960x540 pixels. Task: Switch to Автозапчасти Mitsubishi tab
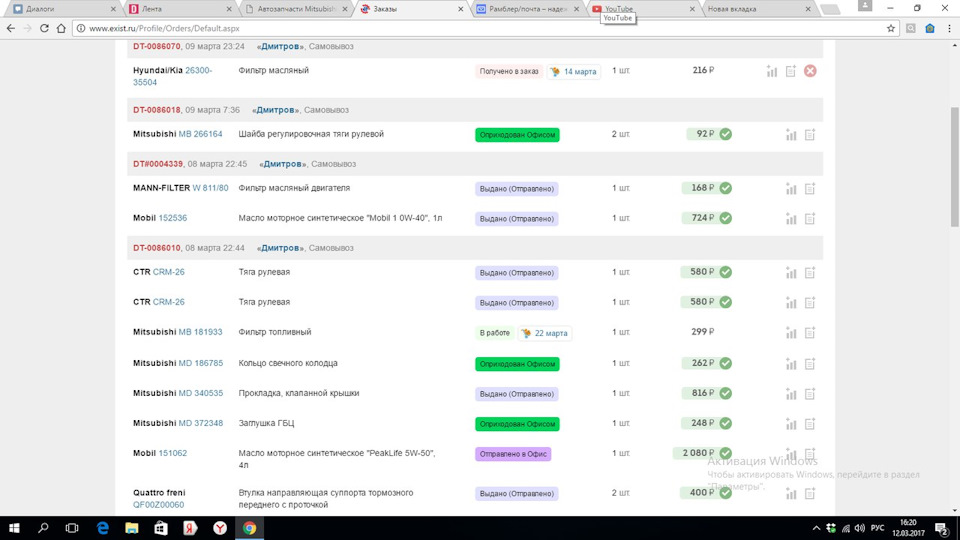click(294, 9)
